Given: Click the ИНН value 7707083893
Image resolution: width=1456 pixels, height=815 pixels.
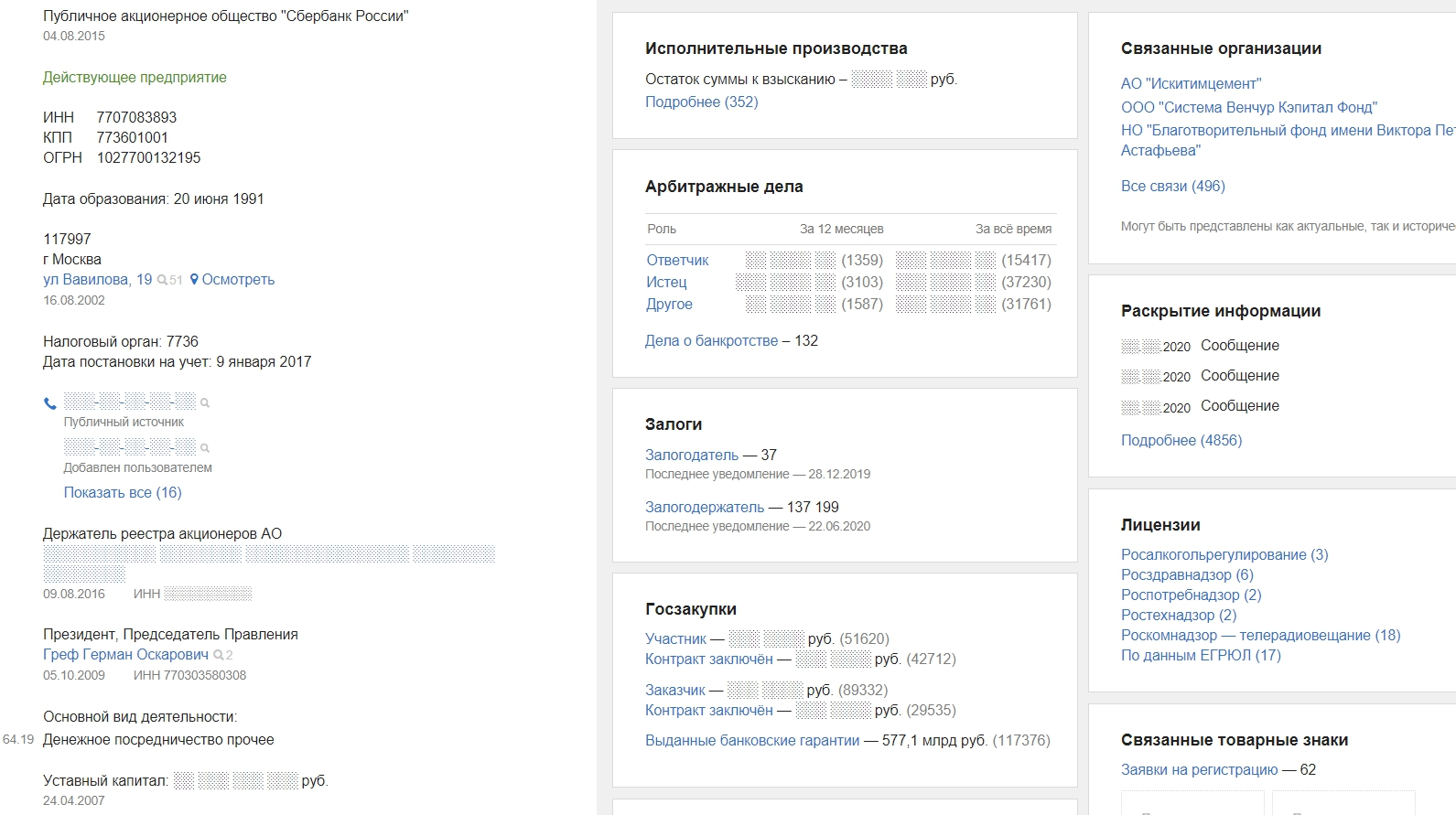Looking at the screenshot, I should tap(136, 117).
